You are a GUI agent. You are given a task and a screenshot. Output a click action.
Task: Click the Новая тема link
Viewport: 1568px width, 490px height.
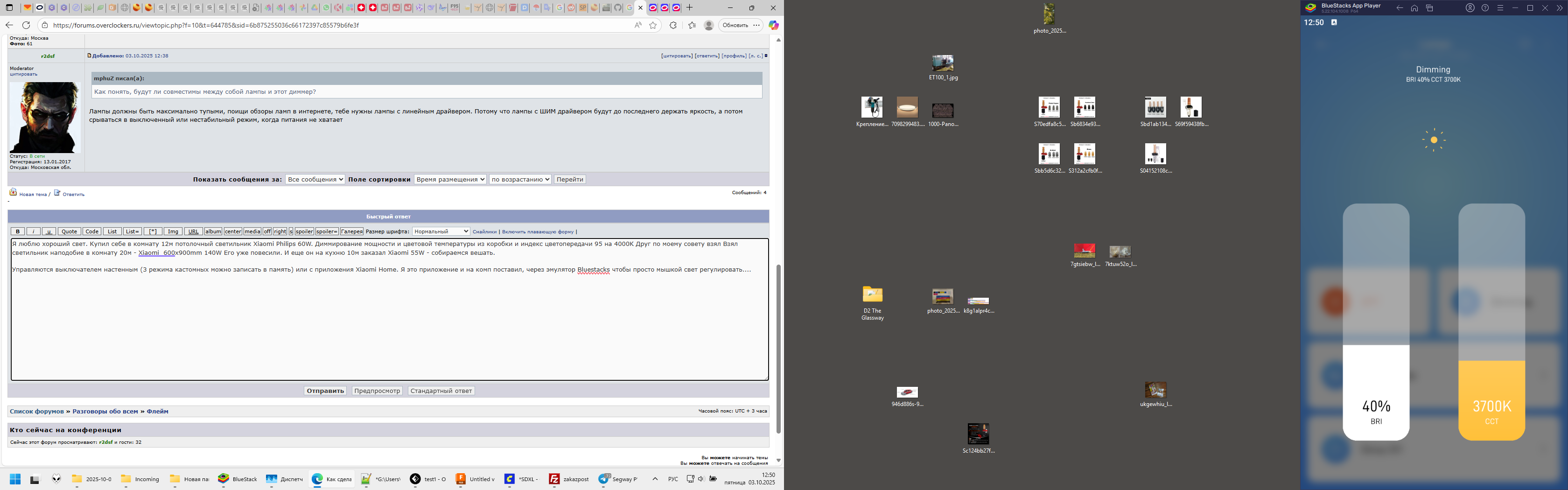[33, 195]
